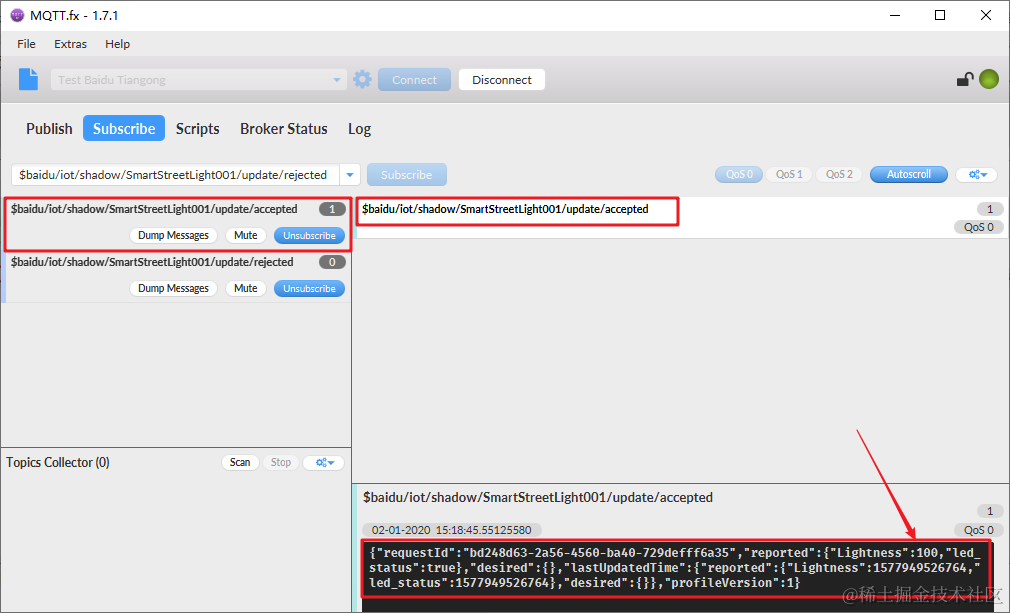Select QoS 2 for subscription
The width and height of the screenshot is (1010, 613).
pyautogui.click(x=839, y=174)
